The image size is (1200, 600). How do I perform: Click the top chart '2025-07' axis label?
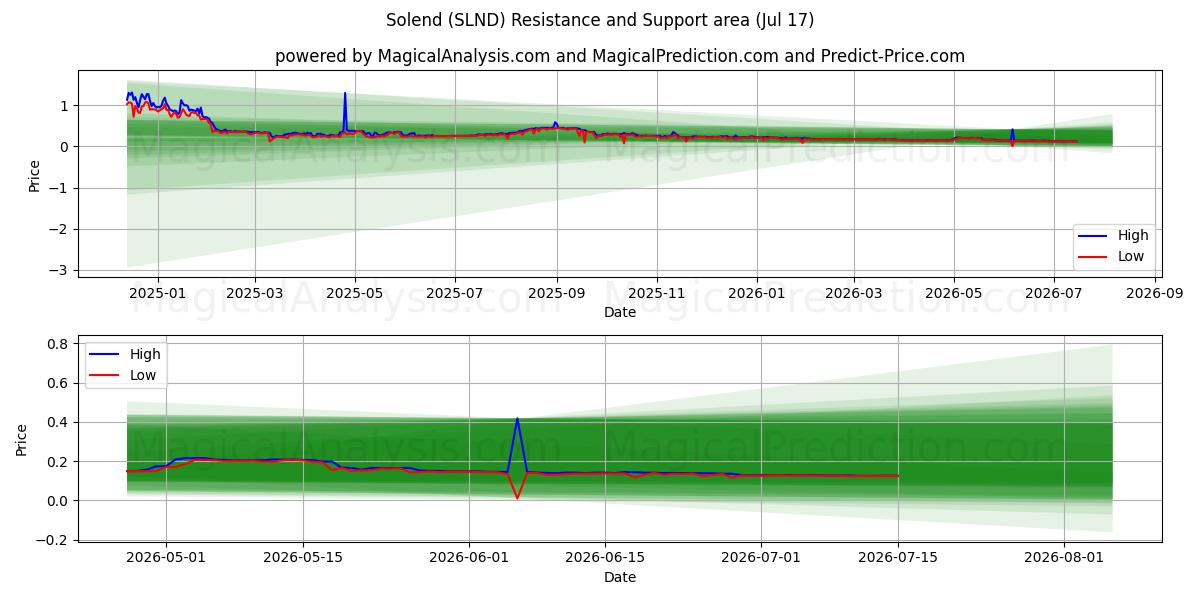(x=455, y=294)
